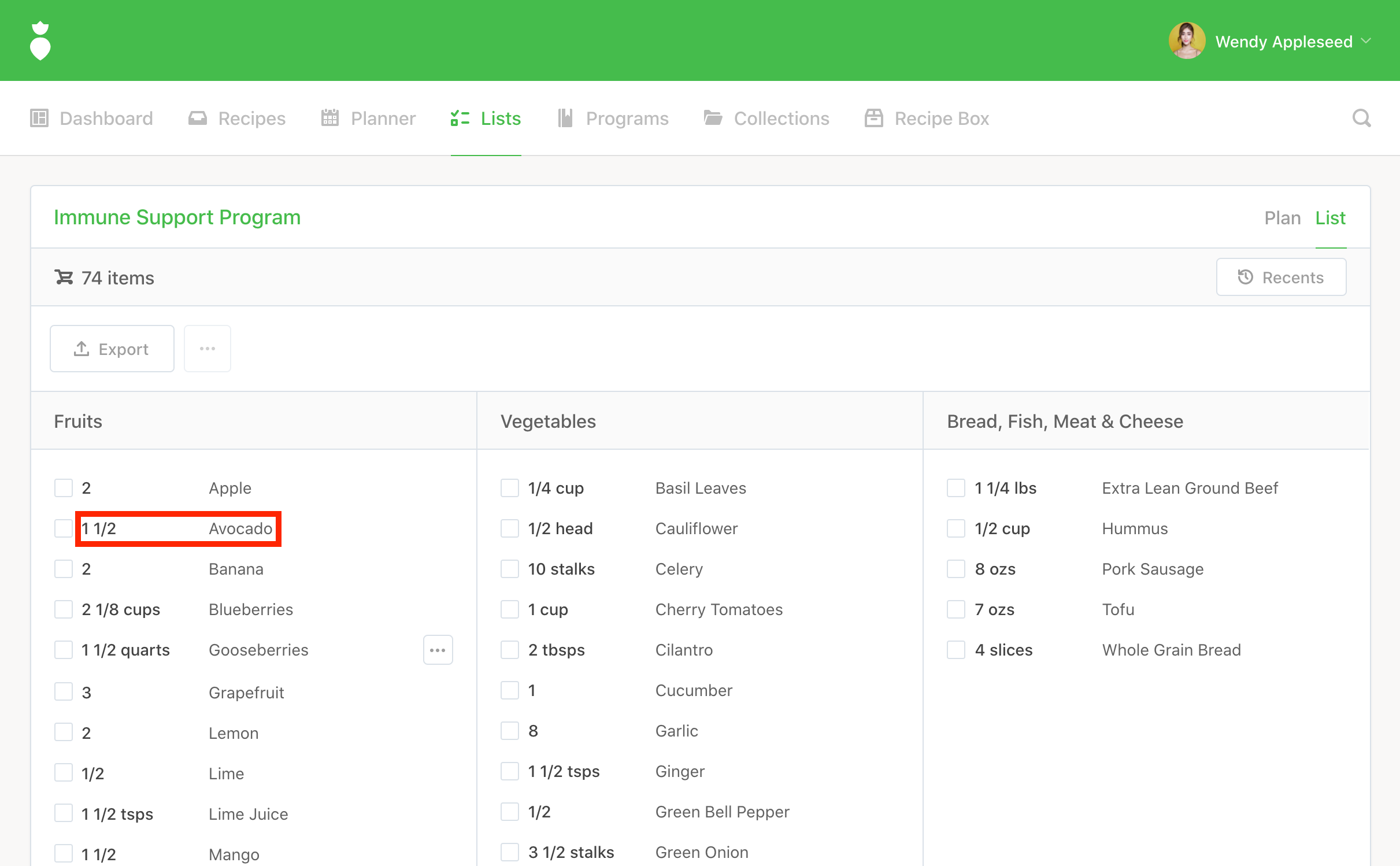The width and height of the screenshot is (1400, 866).
Task: Click the app logo in the header
Action: coord(40,40)
